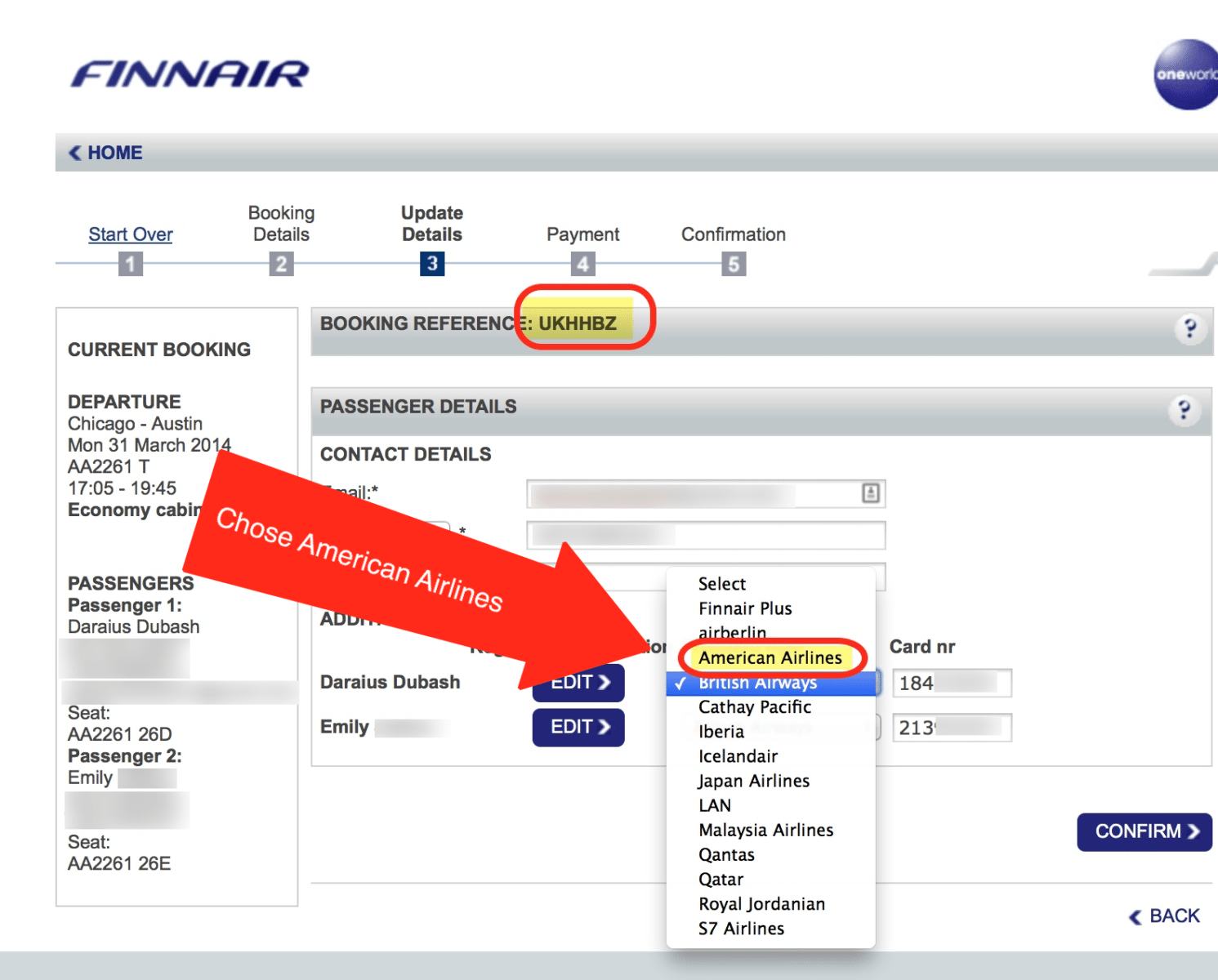
Task: Choose LAN option
Action: [x=770, y=805]
